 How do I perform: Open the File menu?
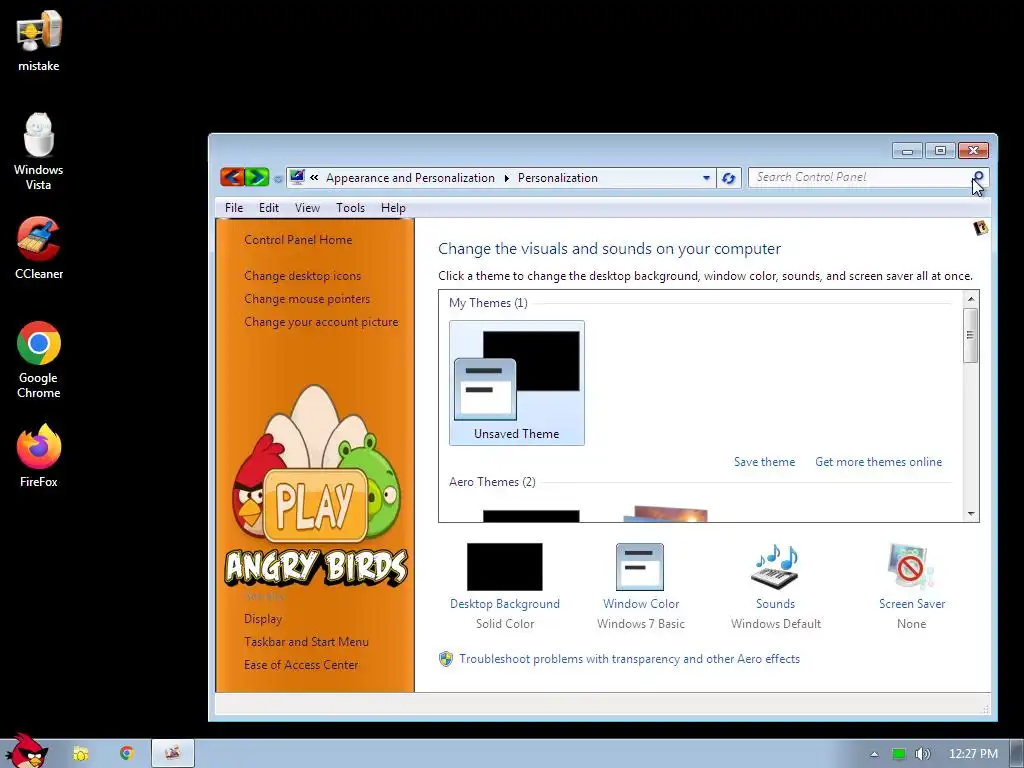[x=234, y=208]
